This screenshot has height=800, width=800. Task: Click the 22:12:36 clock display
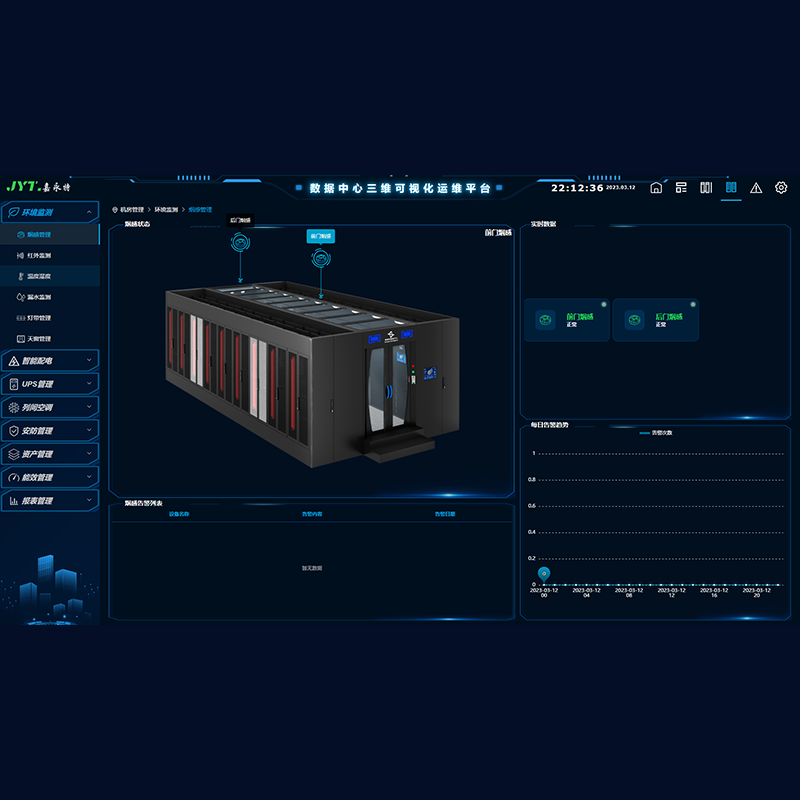click(577, 188)
